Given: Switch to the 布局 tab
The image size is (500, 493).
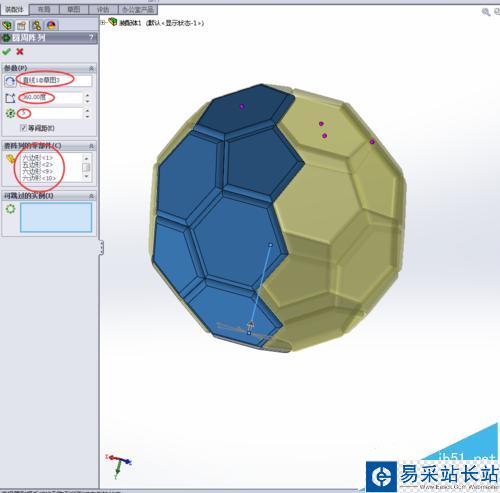Looking at the screenshot, I should pos(44,9).
